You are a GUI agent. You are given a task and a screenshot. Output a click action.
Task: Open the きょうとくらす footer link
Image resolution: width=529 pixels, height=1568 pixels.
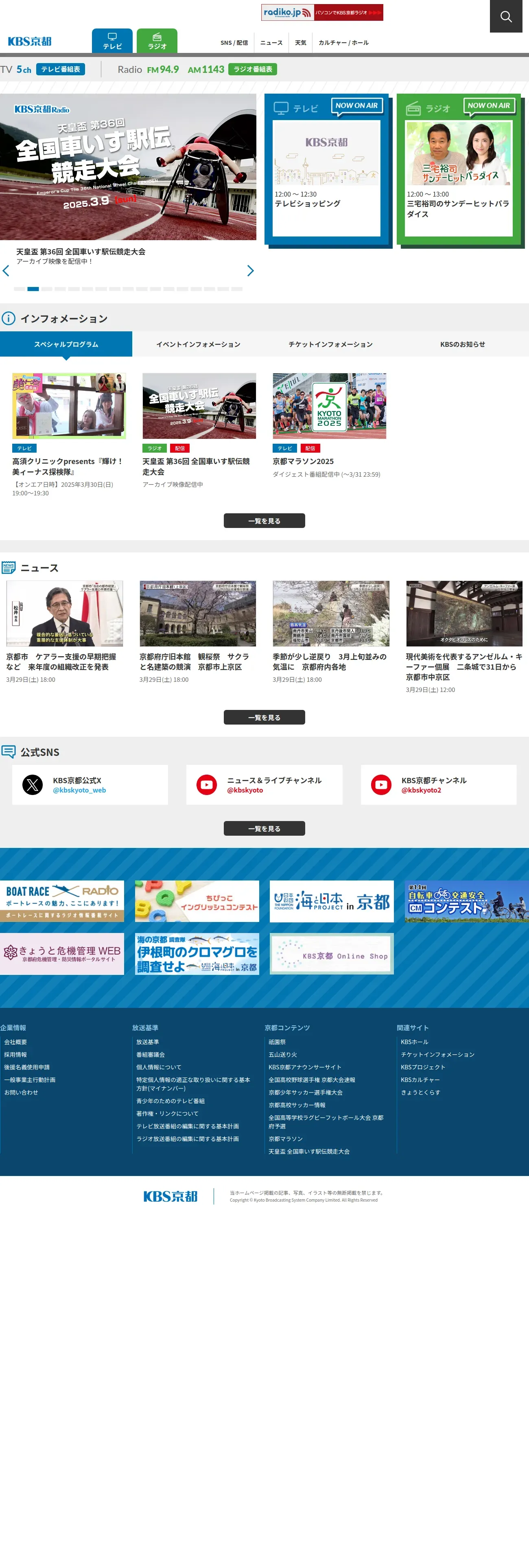point(420,1093)
